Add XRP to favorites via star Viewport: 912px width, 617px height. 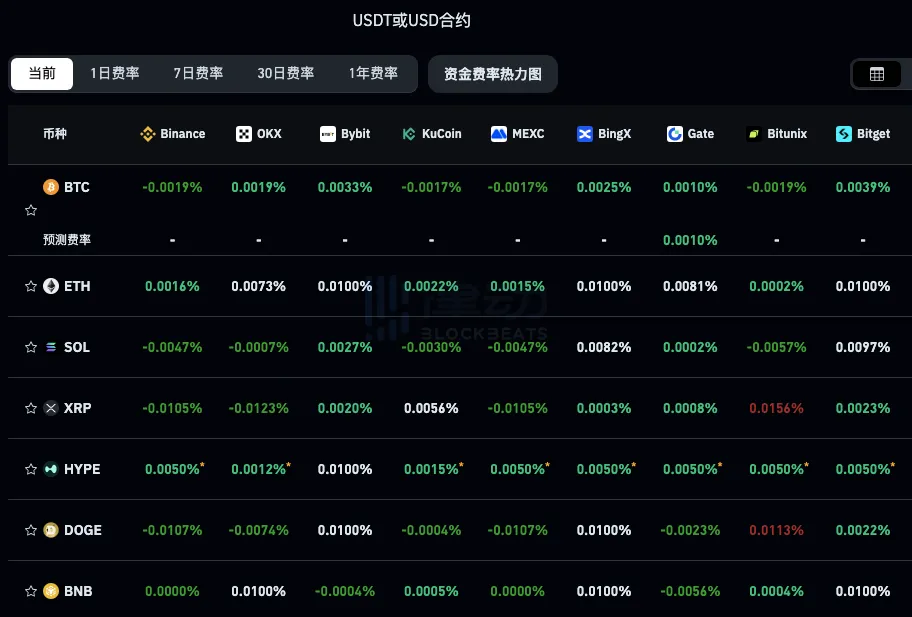pos(31,408)
